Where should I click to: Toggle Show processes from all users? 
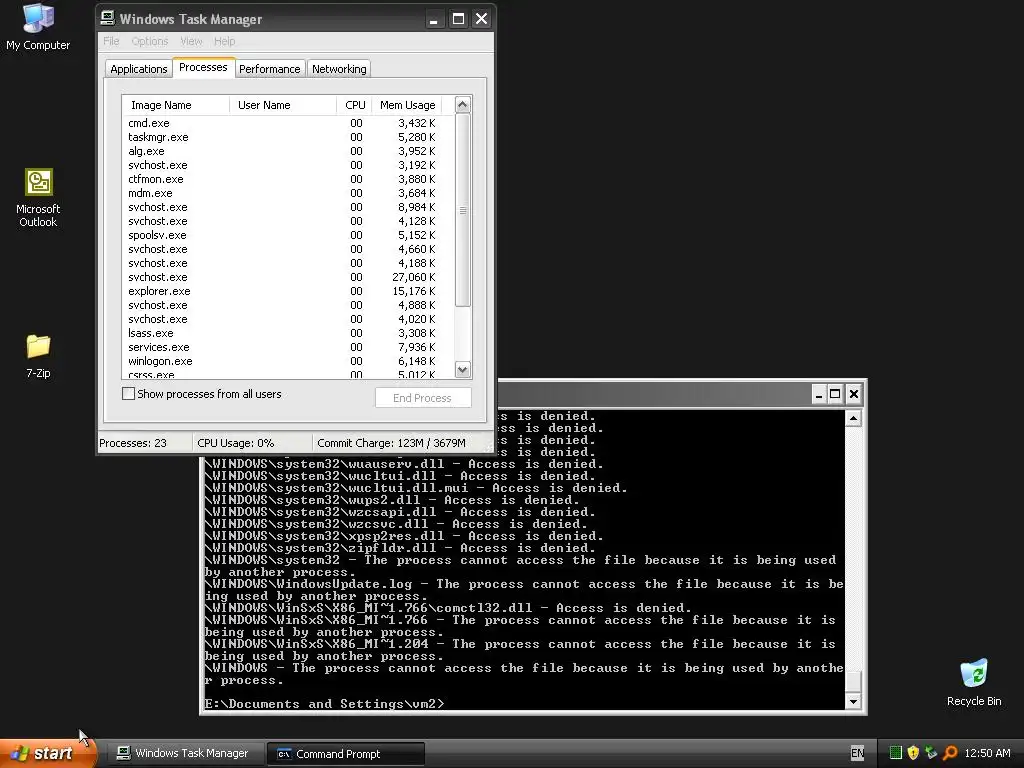(x=129, y=394)
